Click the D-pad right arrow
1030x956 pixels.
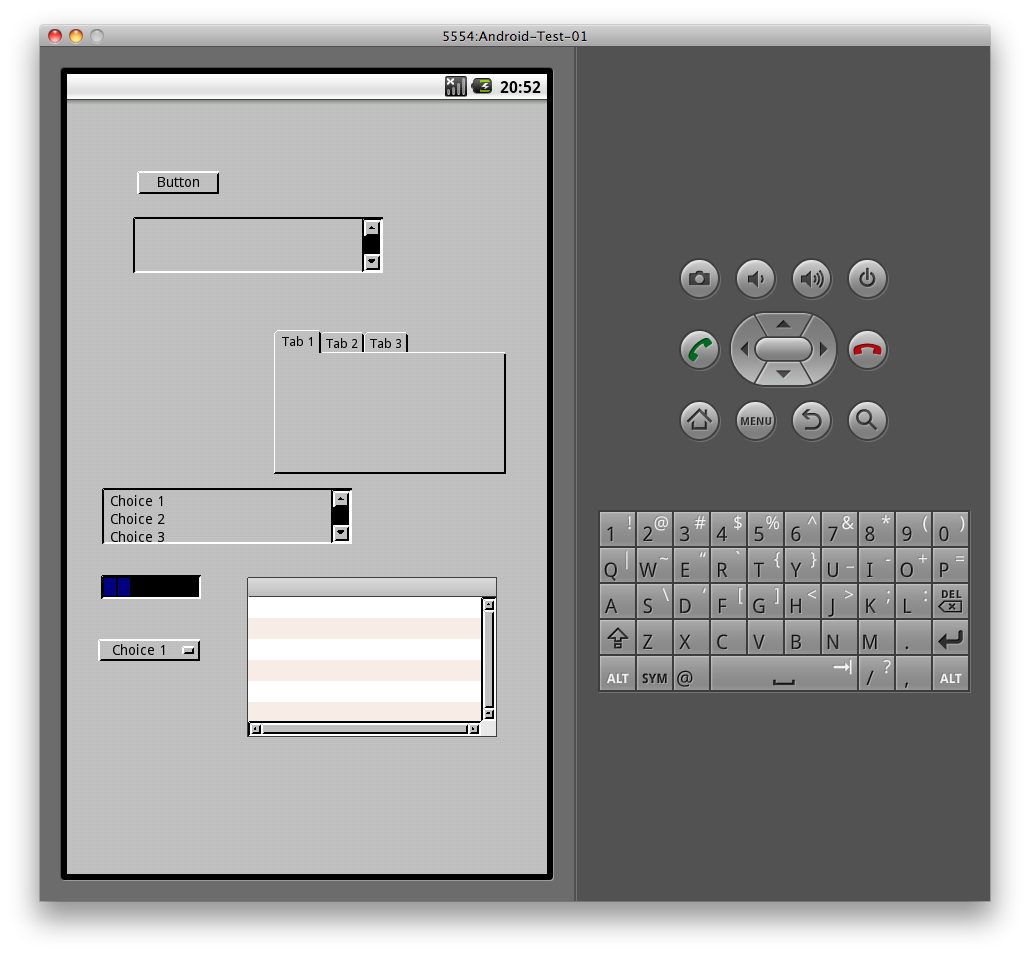click(824, 350)
